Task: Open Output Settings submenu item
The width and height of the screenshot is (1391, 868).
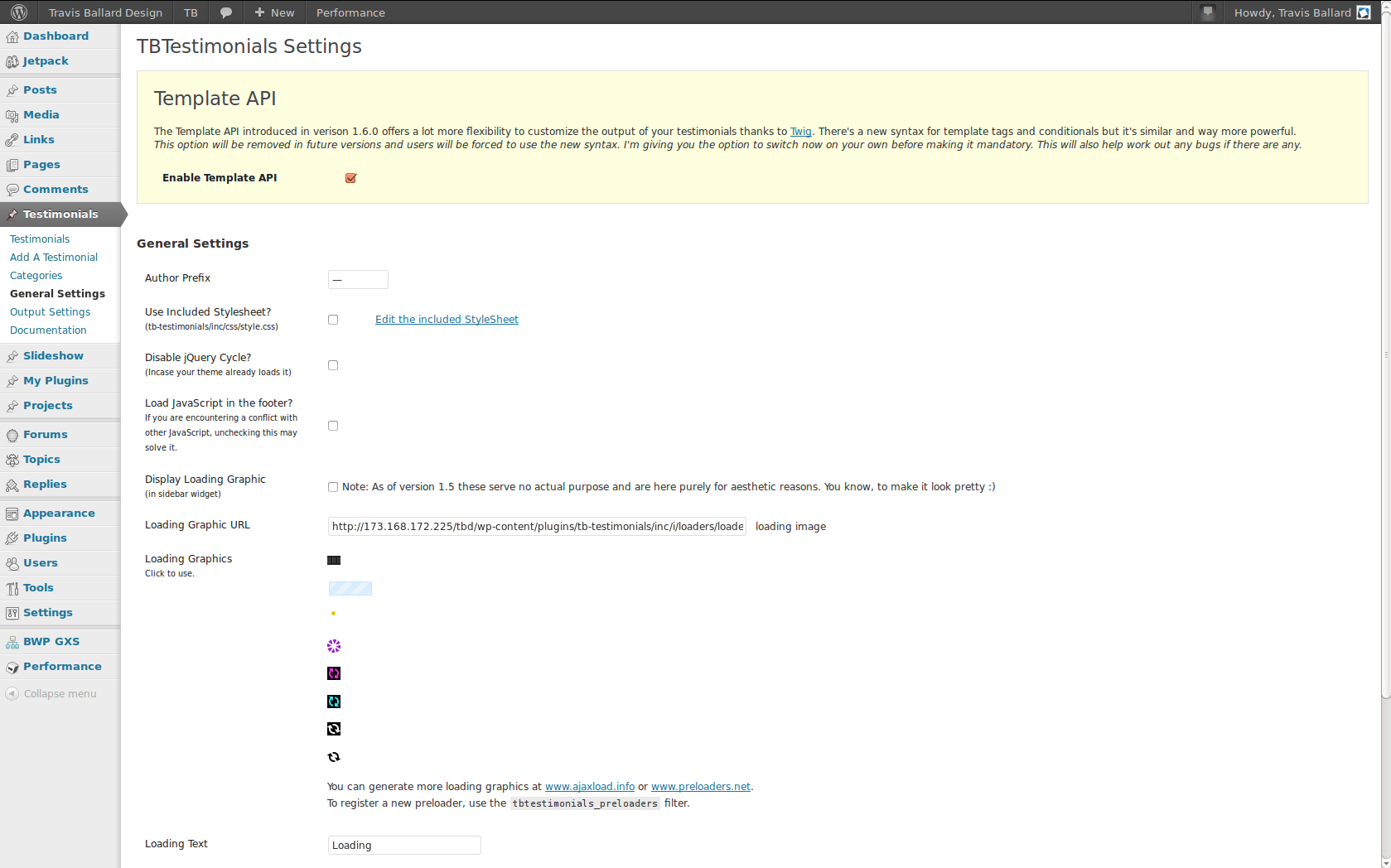Action: (x=51, y=312)
